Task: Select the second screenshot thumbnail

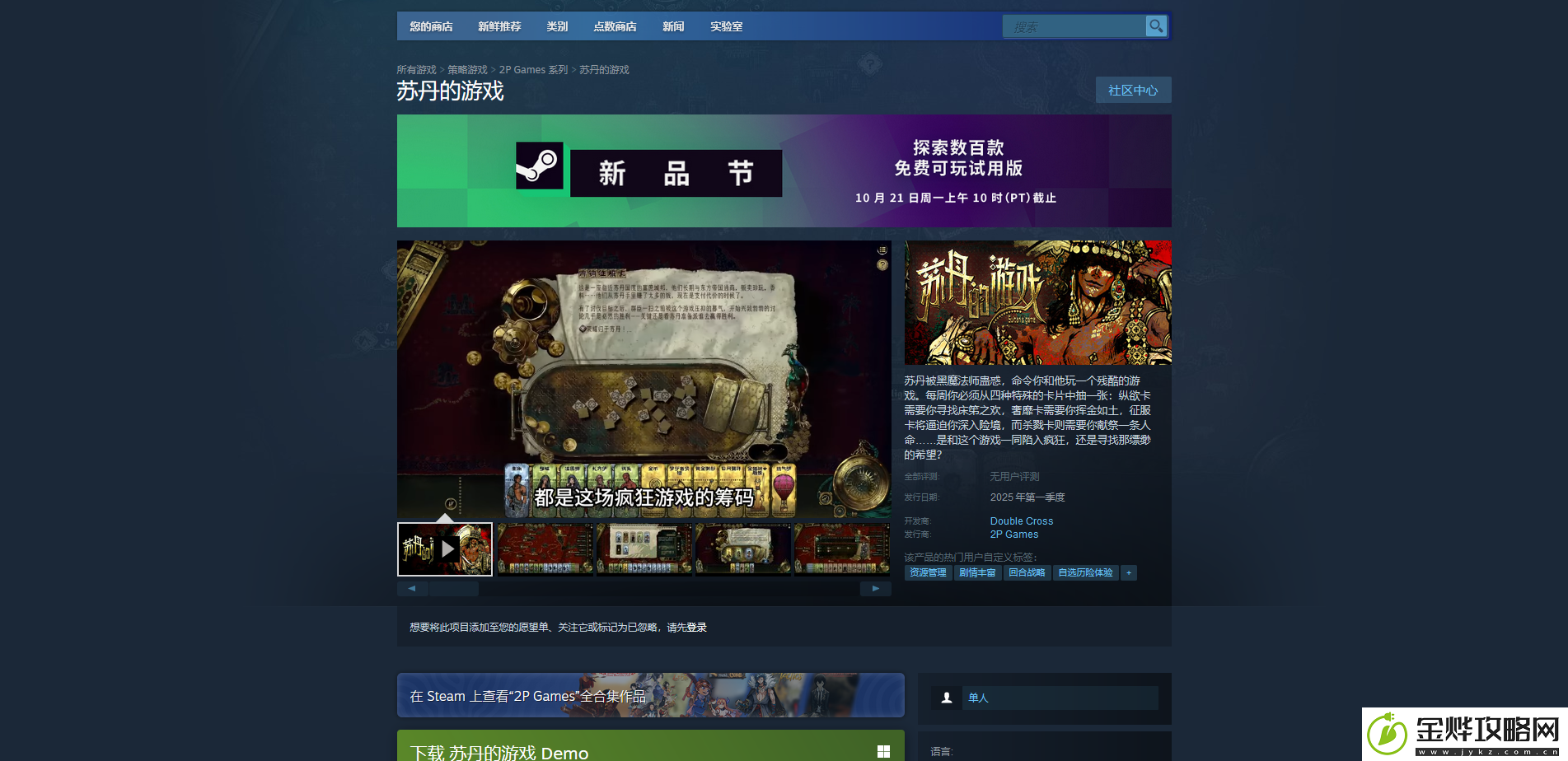Action: coord(545,549)
